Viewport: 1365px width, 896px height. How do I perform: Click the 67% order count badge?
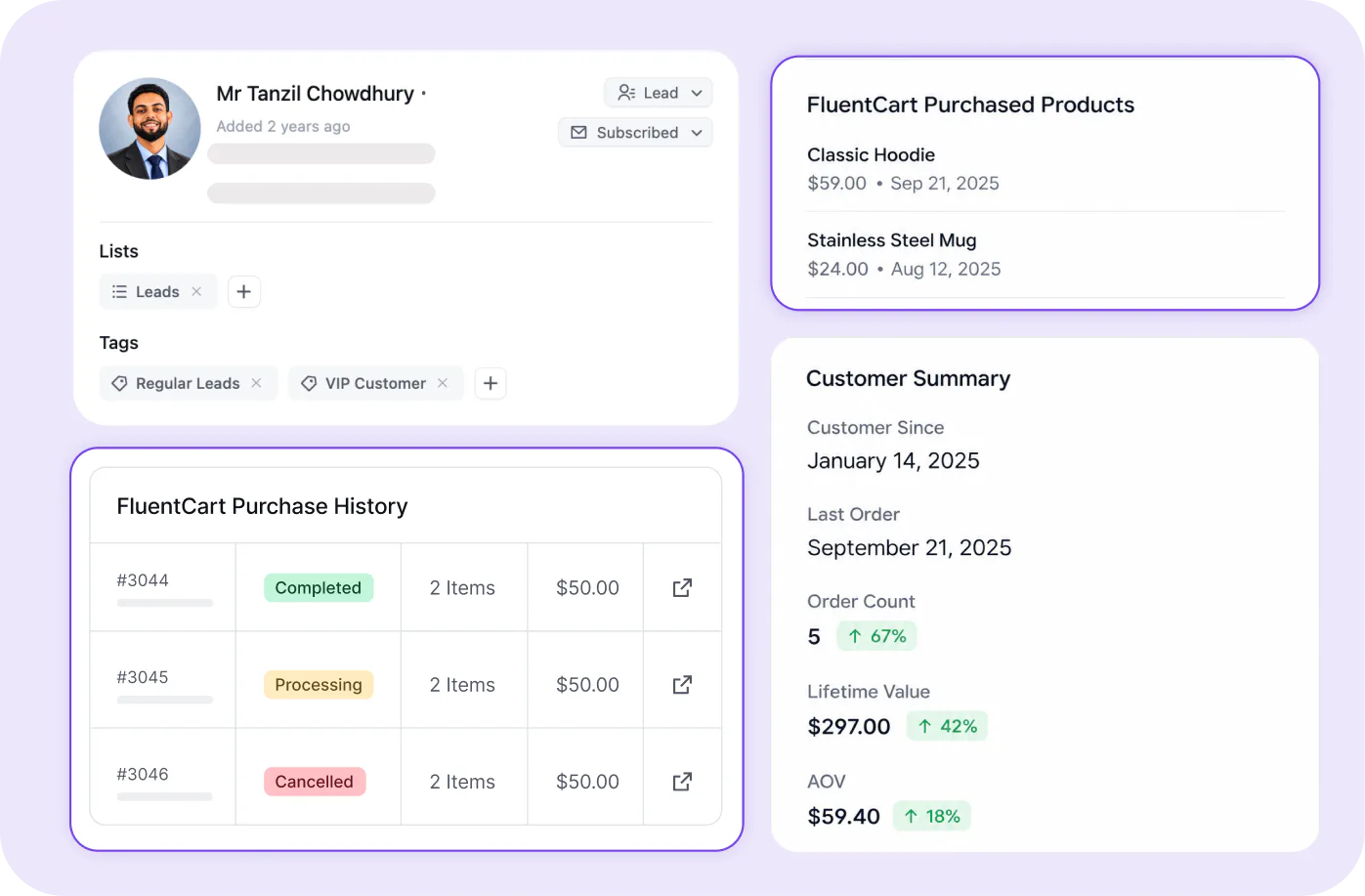(x=876, y=636)
